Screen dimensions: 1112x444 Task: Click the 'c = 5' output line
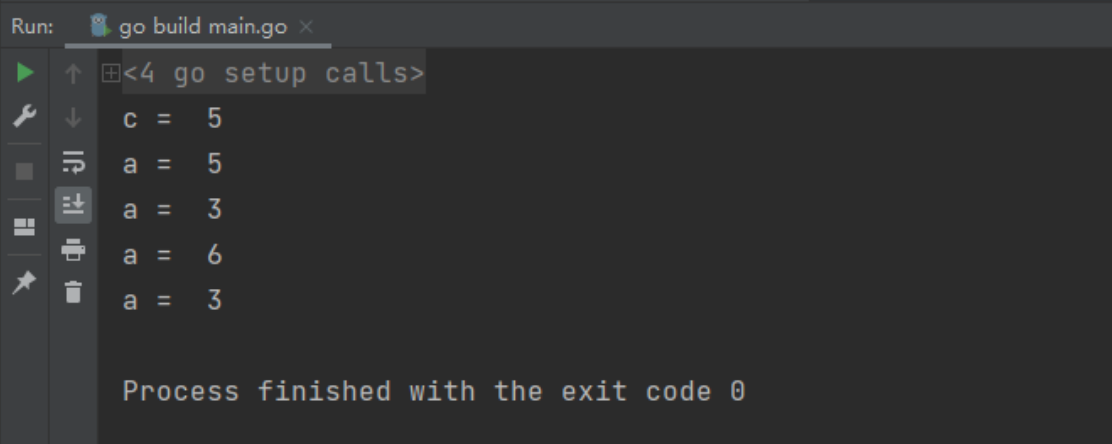point(172,118)
